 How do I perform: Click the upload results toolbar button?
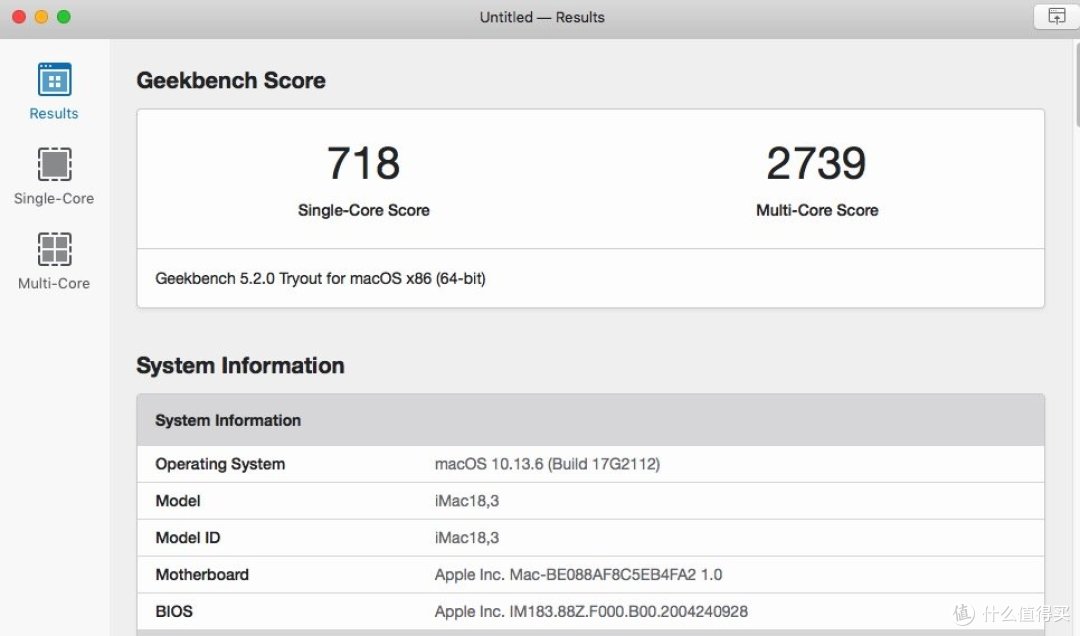pos(1056,16)
